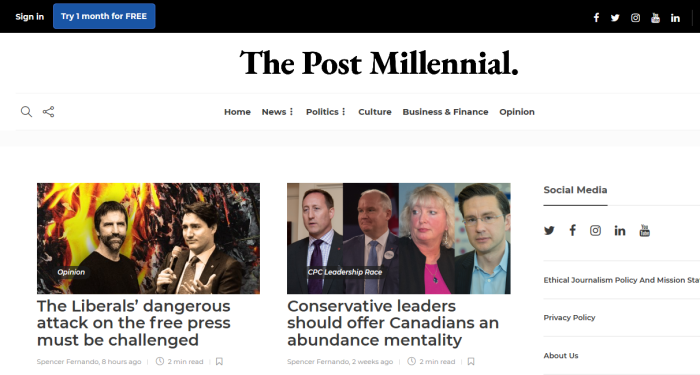Go to the Culture section
The height and width of the screenshot is (375, 700).
[375, 112]
